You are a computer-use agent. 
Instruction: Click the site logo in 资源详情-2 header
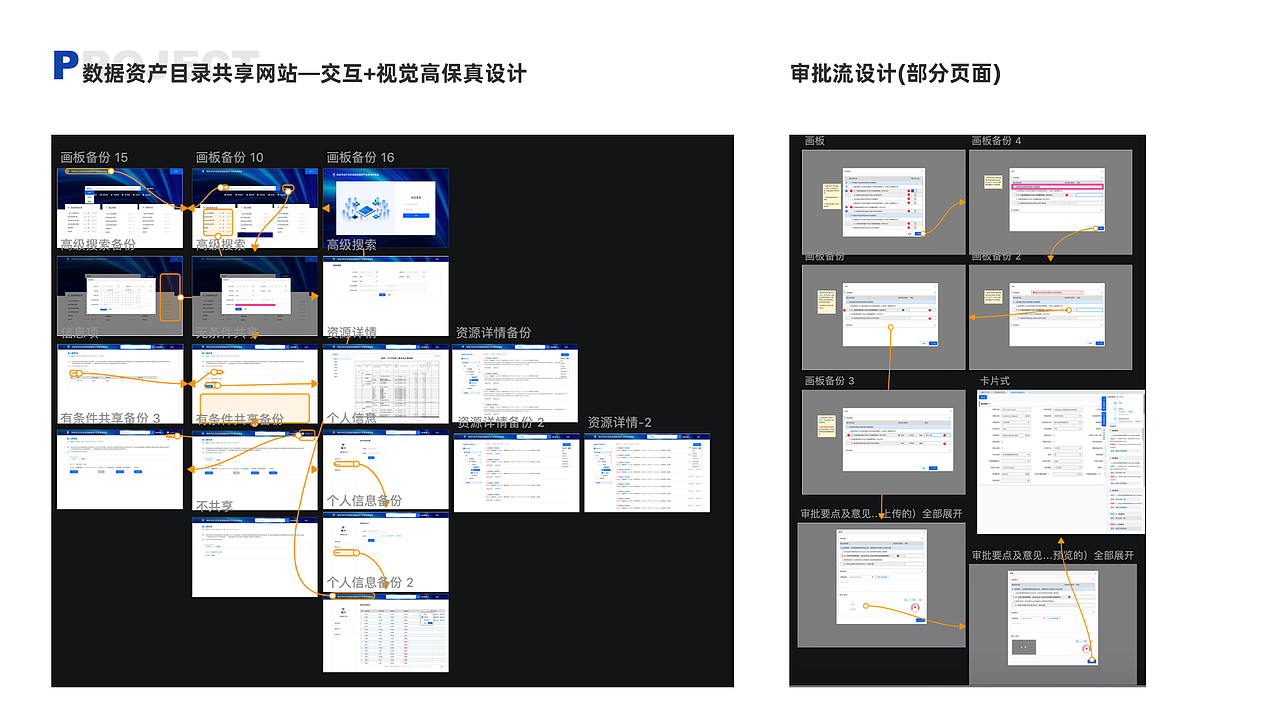click(x=595, y=436)
